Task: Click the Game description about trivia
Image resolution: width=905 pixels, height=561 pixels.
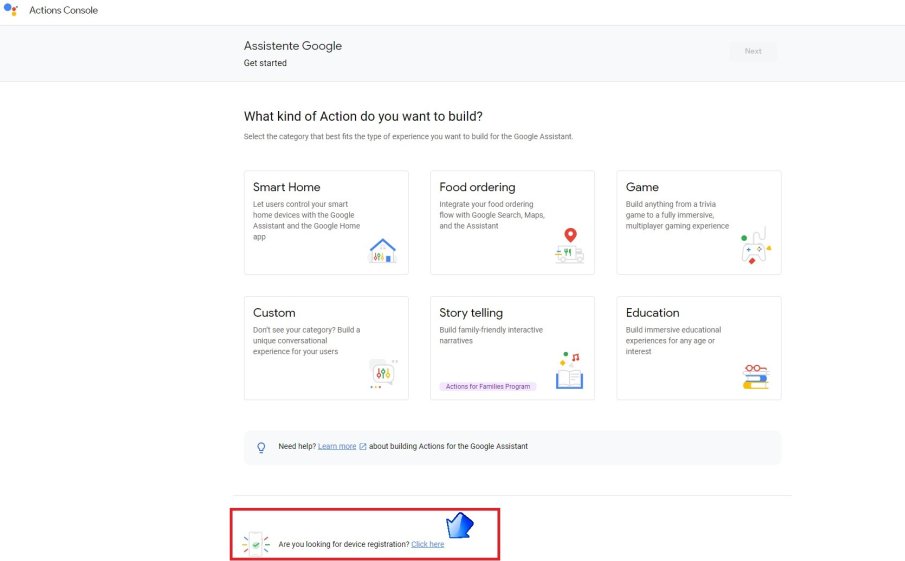Action: (x=677, y=215)
